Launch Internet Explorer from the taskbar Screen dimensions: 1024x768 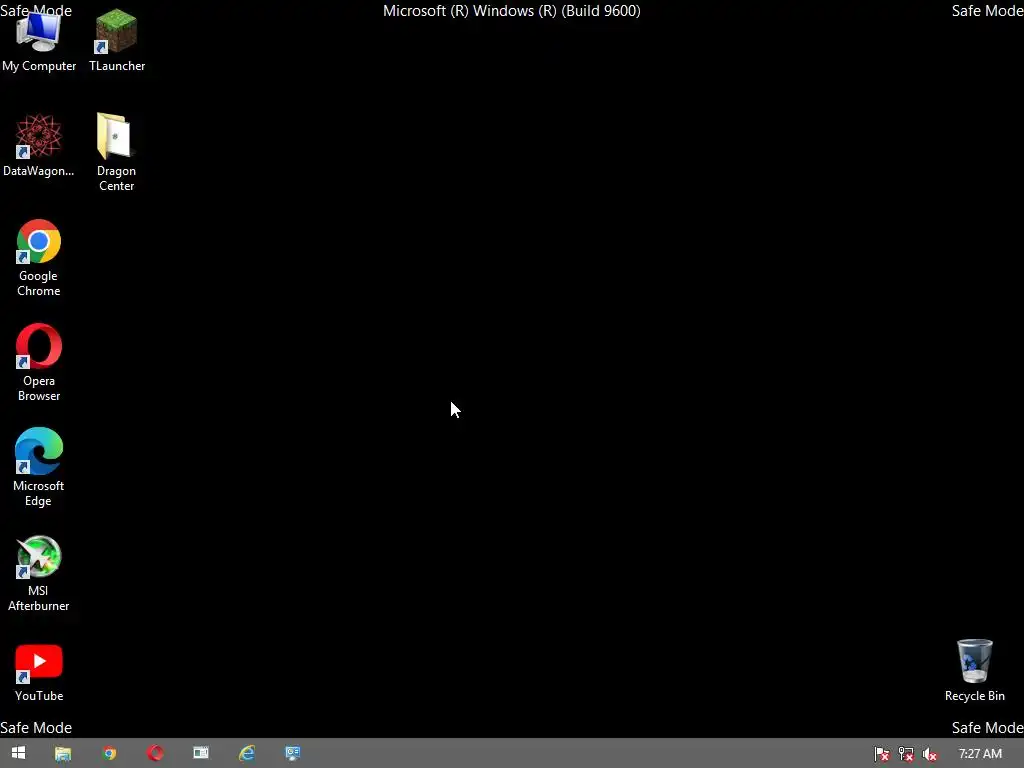point(247,754)
